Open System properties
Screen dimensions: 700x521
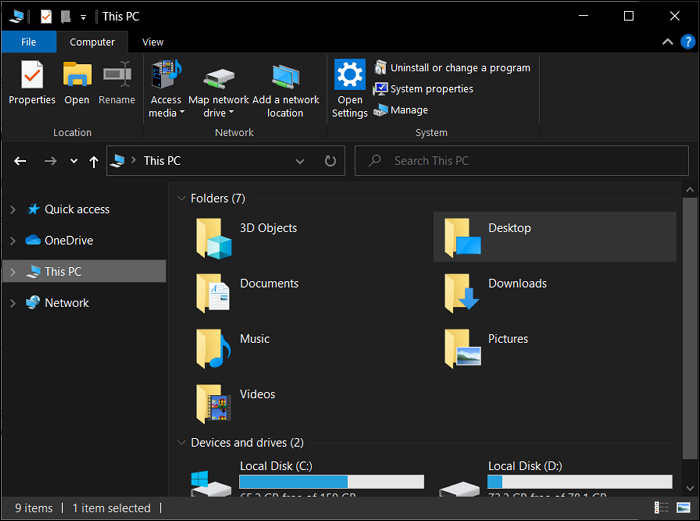click(423, 89)
